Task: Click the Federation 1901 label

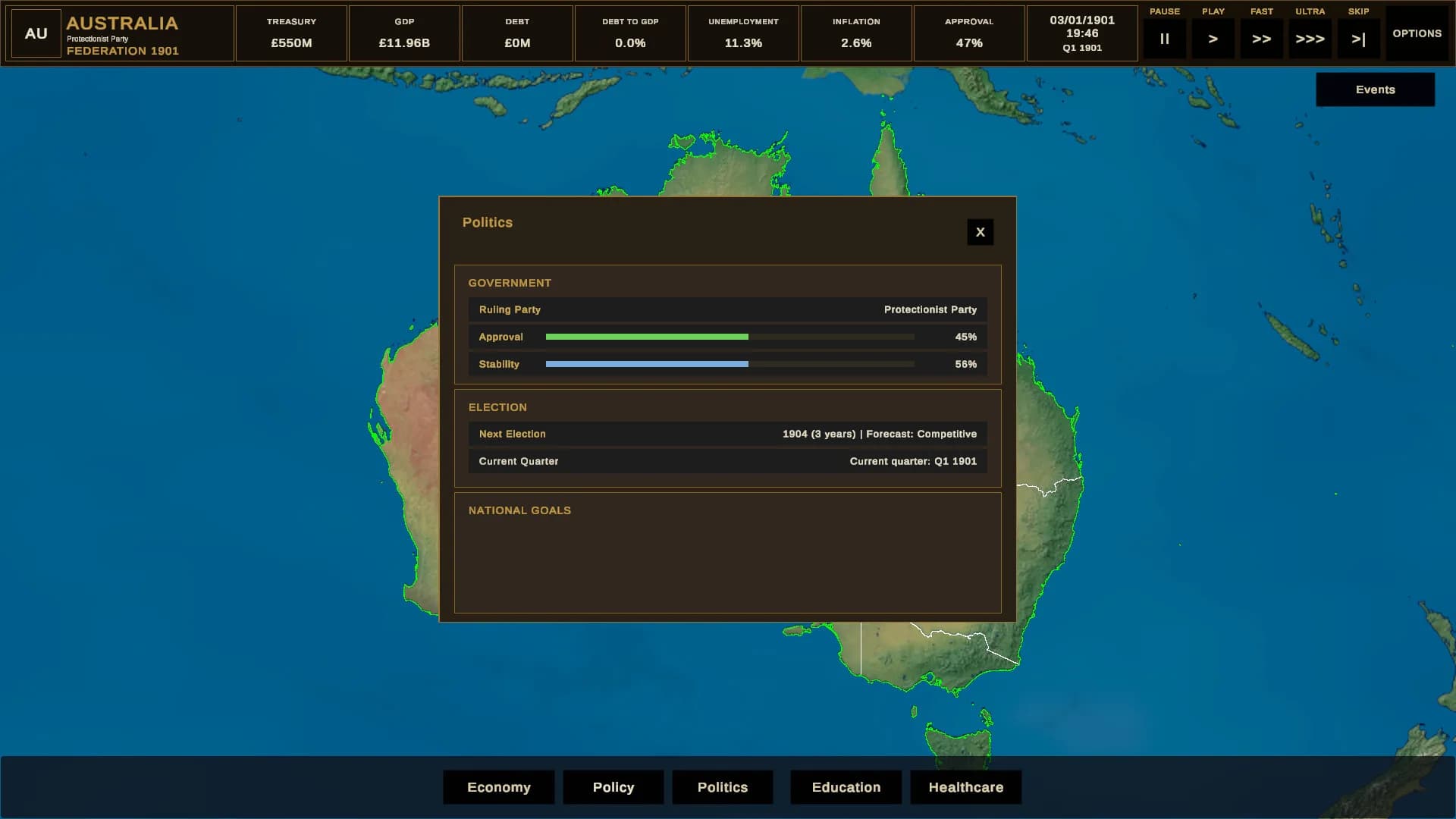Action: click(123, 51)
